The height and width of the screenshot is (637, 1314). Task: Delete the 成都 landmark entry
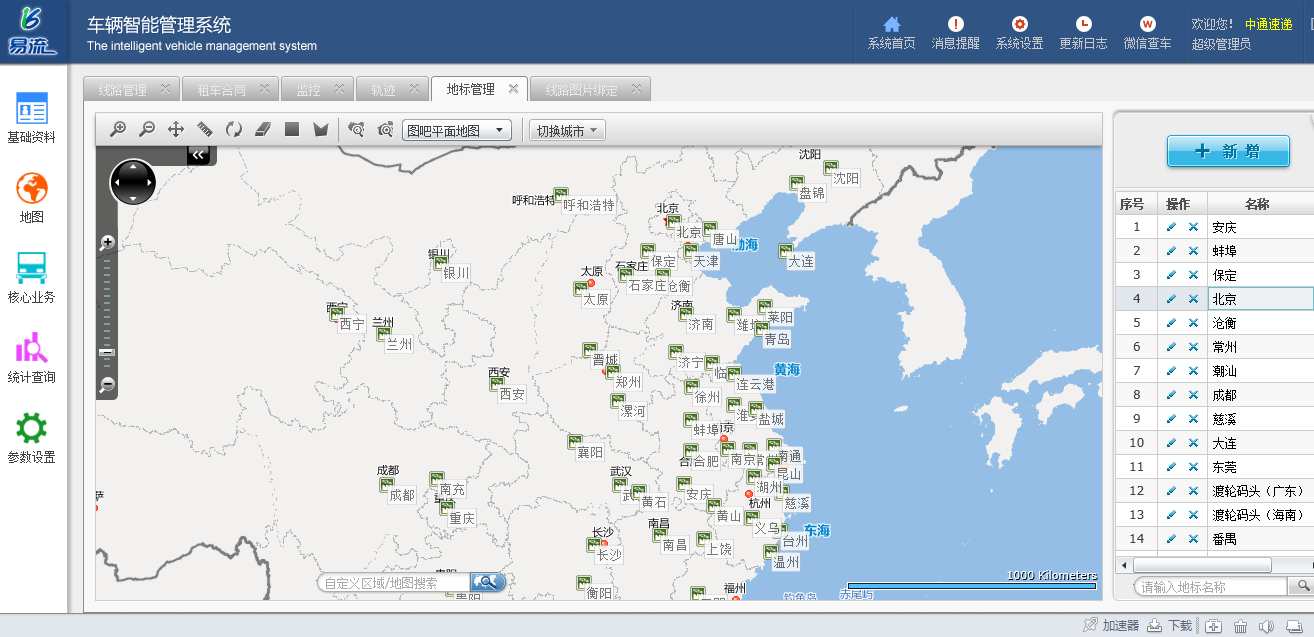coord(1193,395)
